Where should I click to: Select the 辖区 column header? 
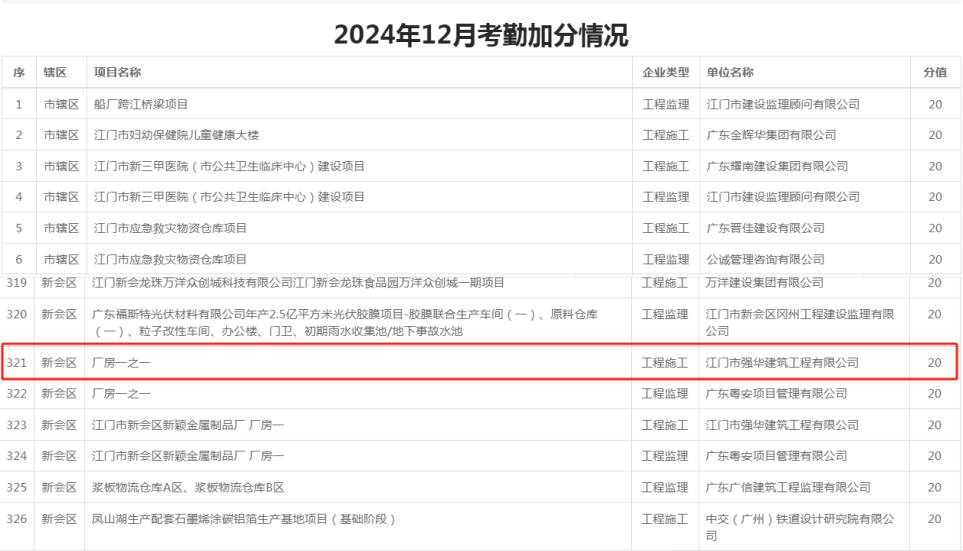click(x=55, y=72)
